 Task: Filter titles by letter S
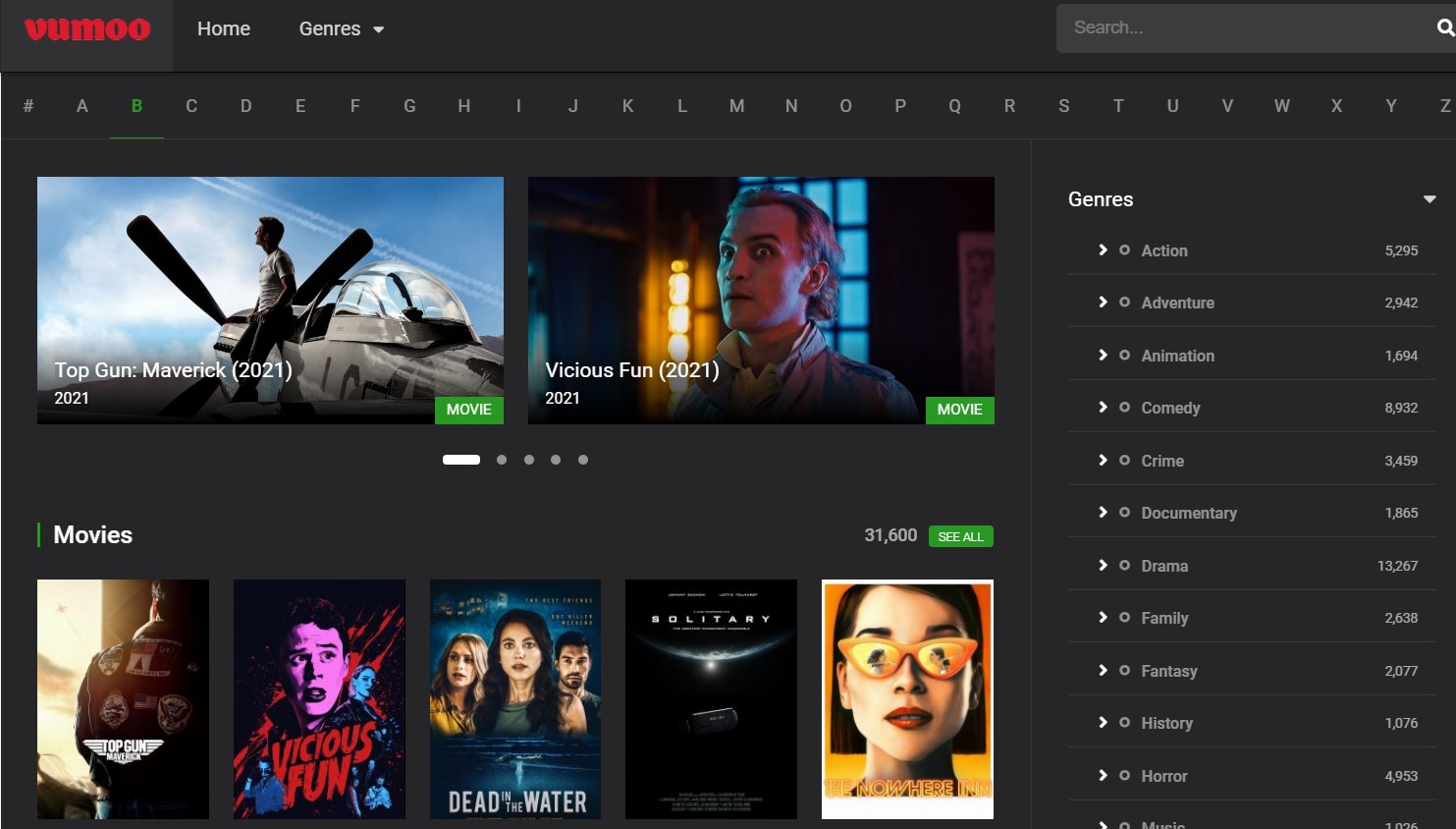(x=1064, y=106)
